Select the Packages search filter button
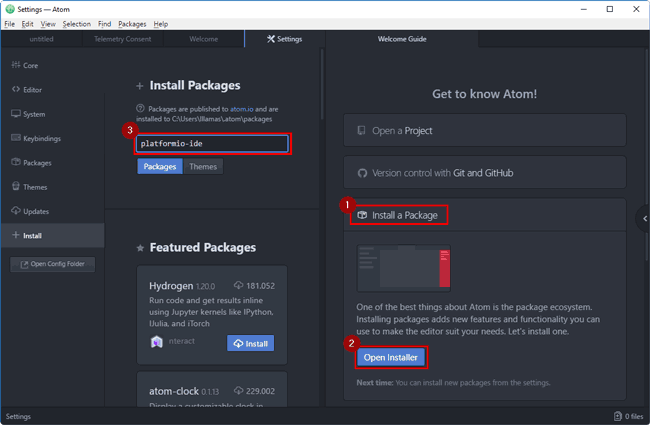This screenshot has width=650, height=425. coord(160,167)
